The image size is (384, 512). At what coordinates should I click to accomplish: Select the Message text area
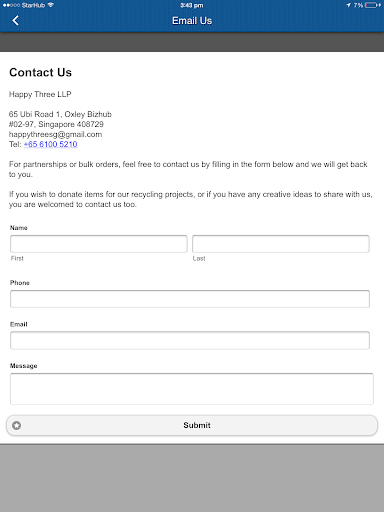pyautogui.click(x=192, y=389)
